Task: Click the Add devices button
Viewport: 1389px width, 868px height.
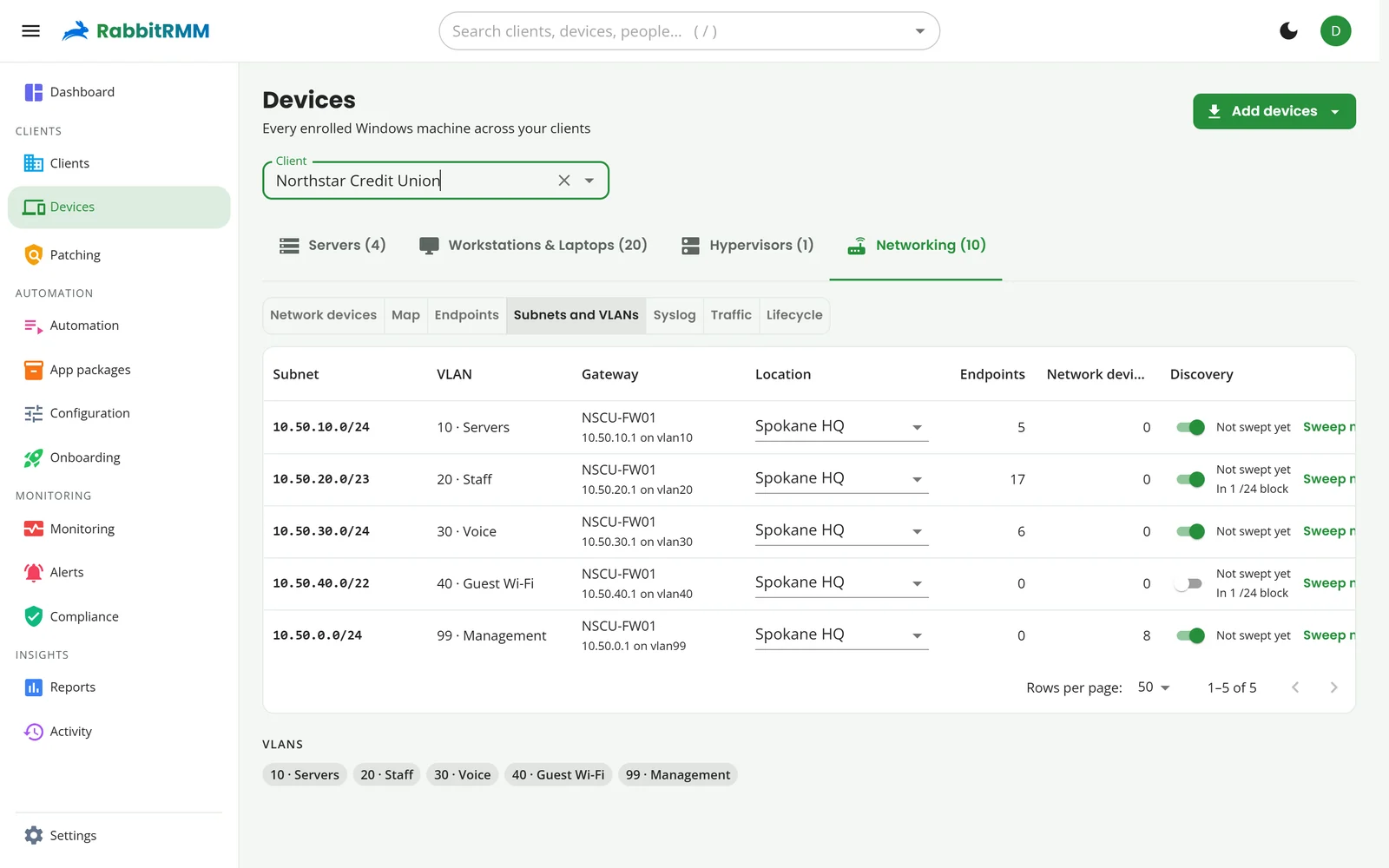Action: click(1274, 111)
